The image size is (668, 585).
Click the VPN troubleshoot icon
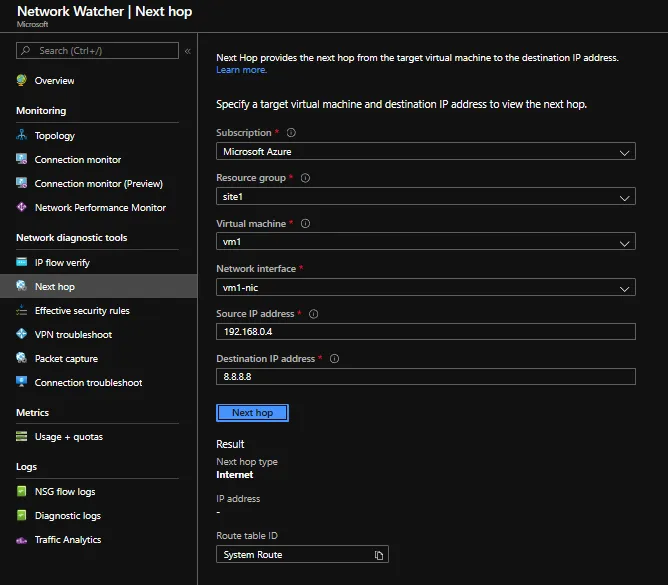[22, 334]
